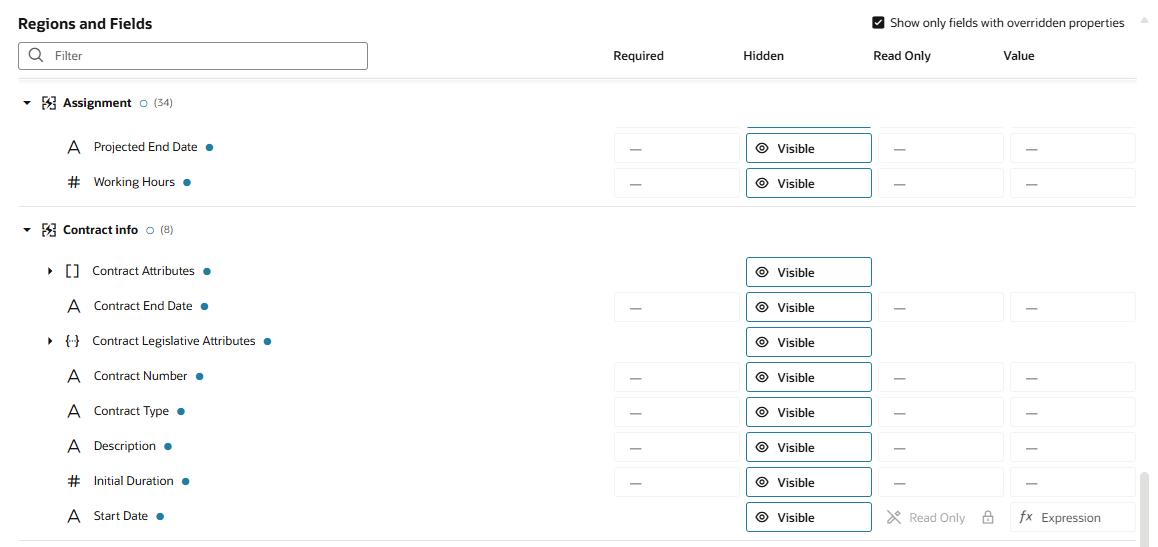Screen dimensions: 1158x547
Task: Click the search magnifier icon in Filter
Action: click(x=36, y=56)
